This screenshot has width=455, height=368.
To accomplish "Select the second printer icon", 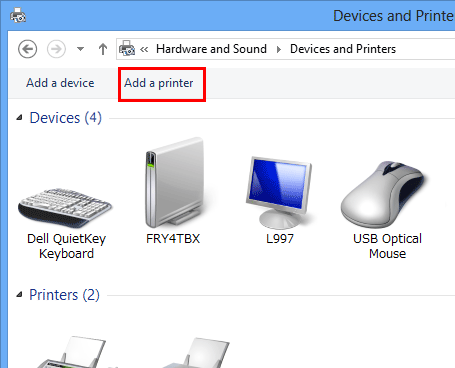I will coord(197,353).
